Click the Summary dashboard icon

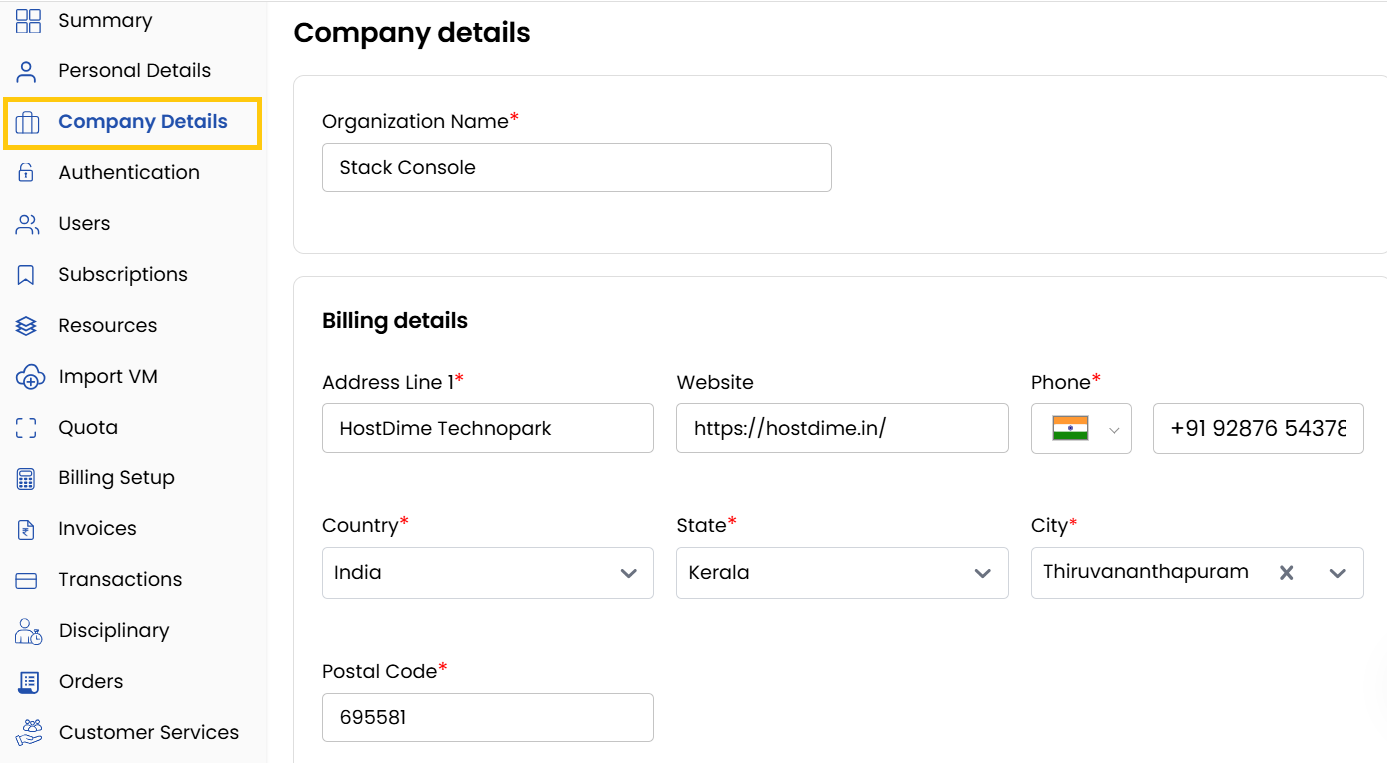click(28, 19)
